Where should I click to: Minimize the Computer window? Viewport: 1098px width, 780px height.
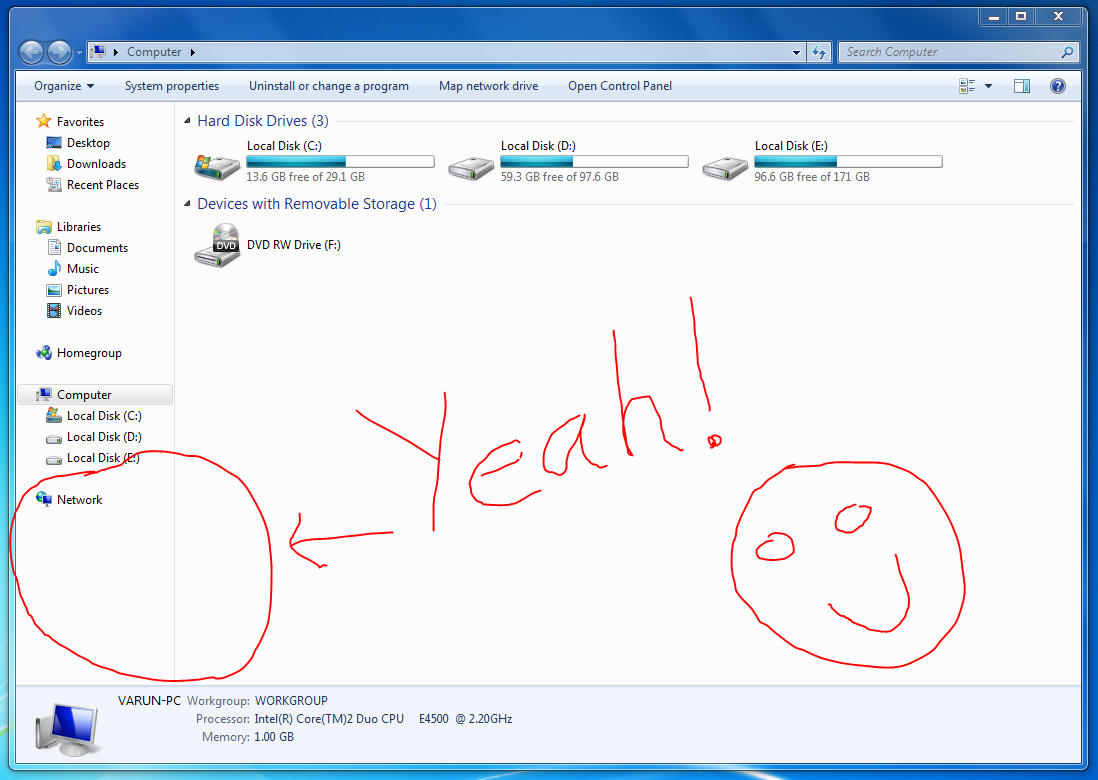point(993,17)
